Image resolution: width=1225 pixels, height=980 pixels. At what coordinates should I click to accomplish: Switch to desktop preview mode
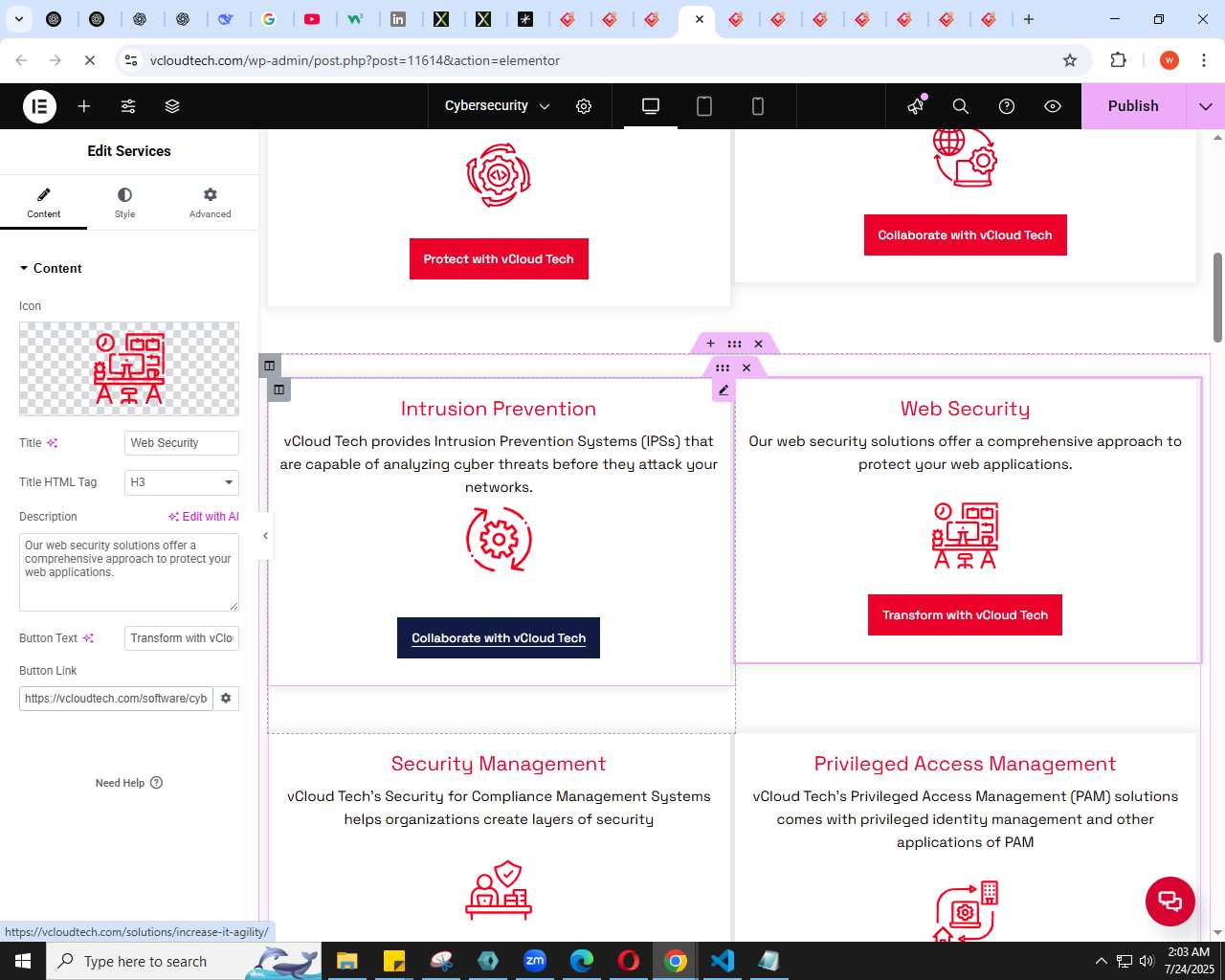pos(651,106)
